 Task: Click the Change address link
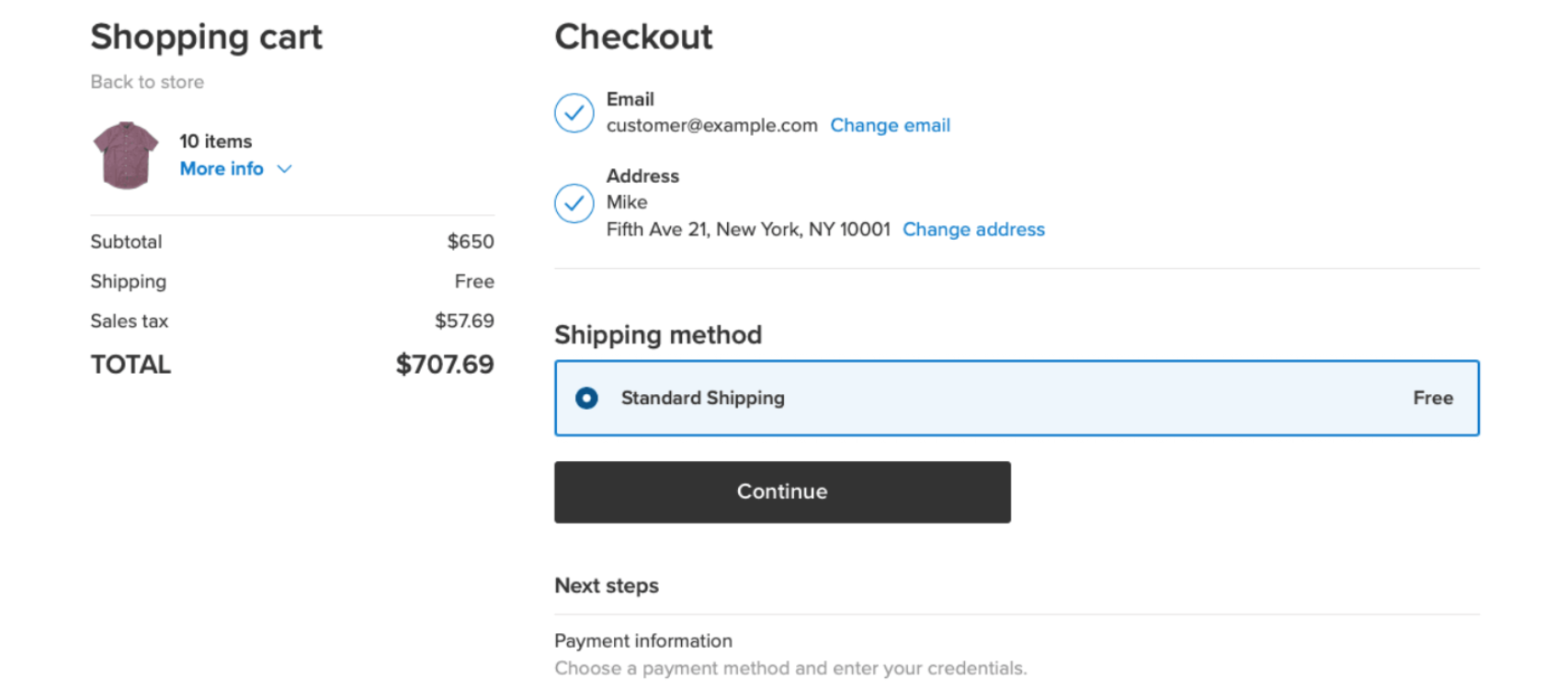(973, 230)
